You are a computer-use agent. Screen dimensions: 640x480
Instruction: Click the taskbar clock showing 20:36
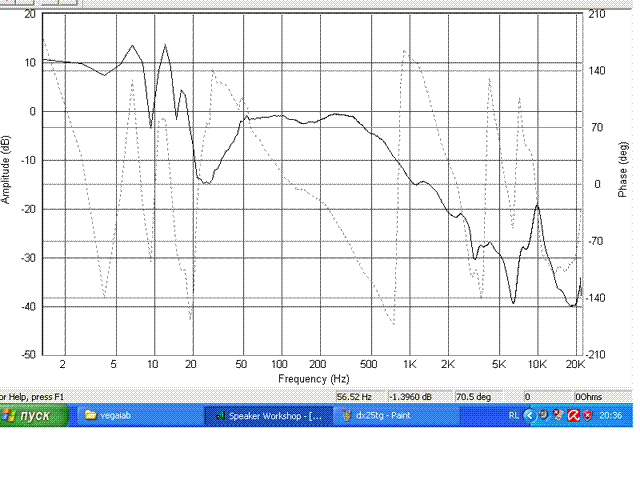pyautogui.click(x=611, y=416)
